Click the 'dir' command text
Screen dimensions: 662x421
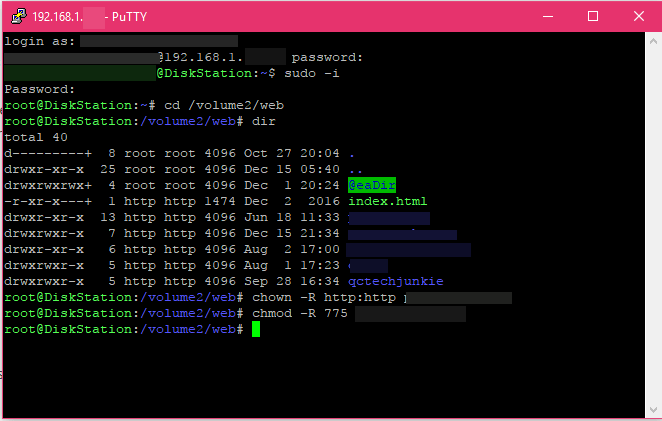pyautogui.click(x=264, y=122)
